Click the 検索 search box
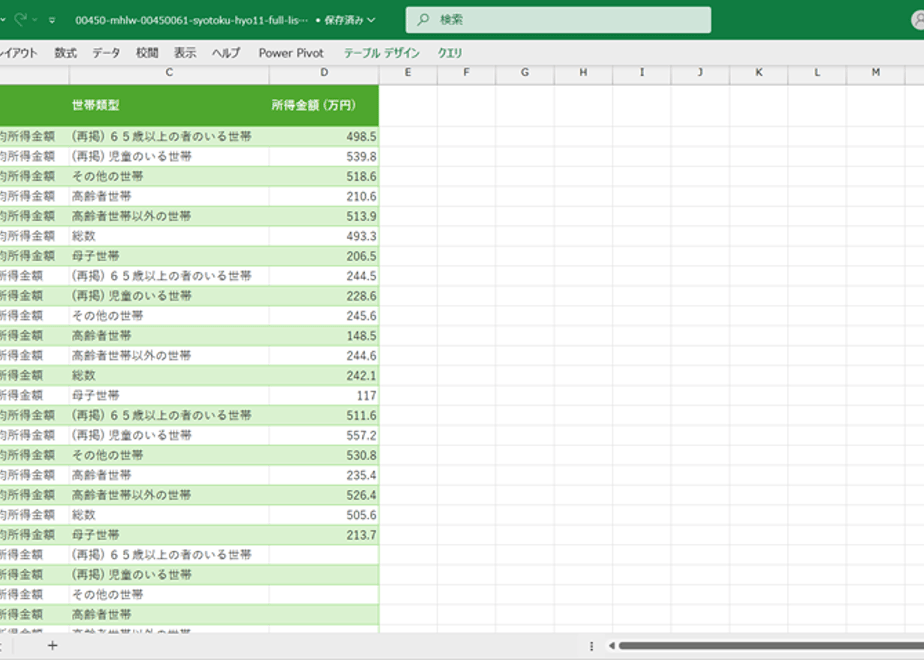This screenshot has width=924, height=660. tap(558, 20)
